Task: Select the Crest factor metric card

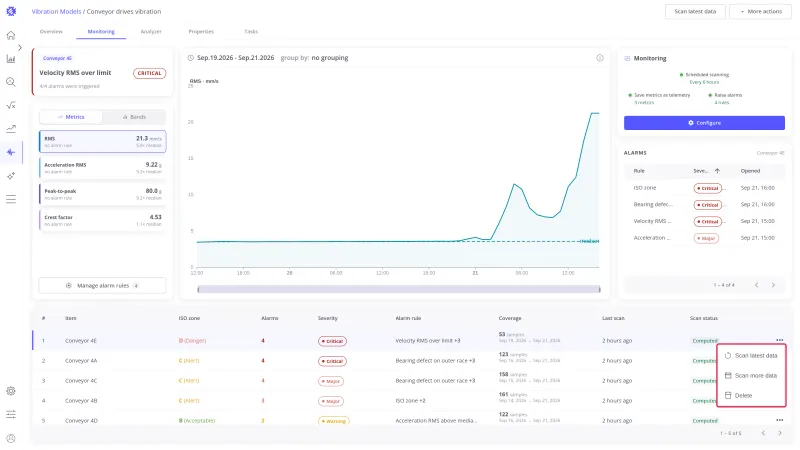Action: tap(103, 220)
